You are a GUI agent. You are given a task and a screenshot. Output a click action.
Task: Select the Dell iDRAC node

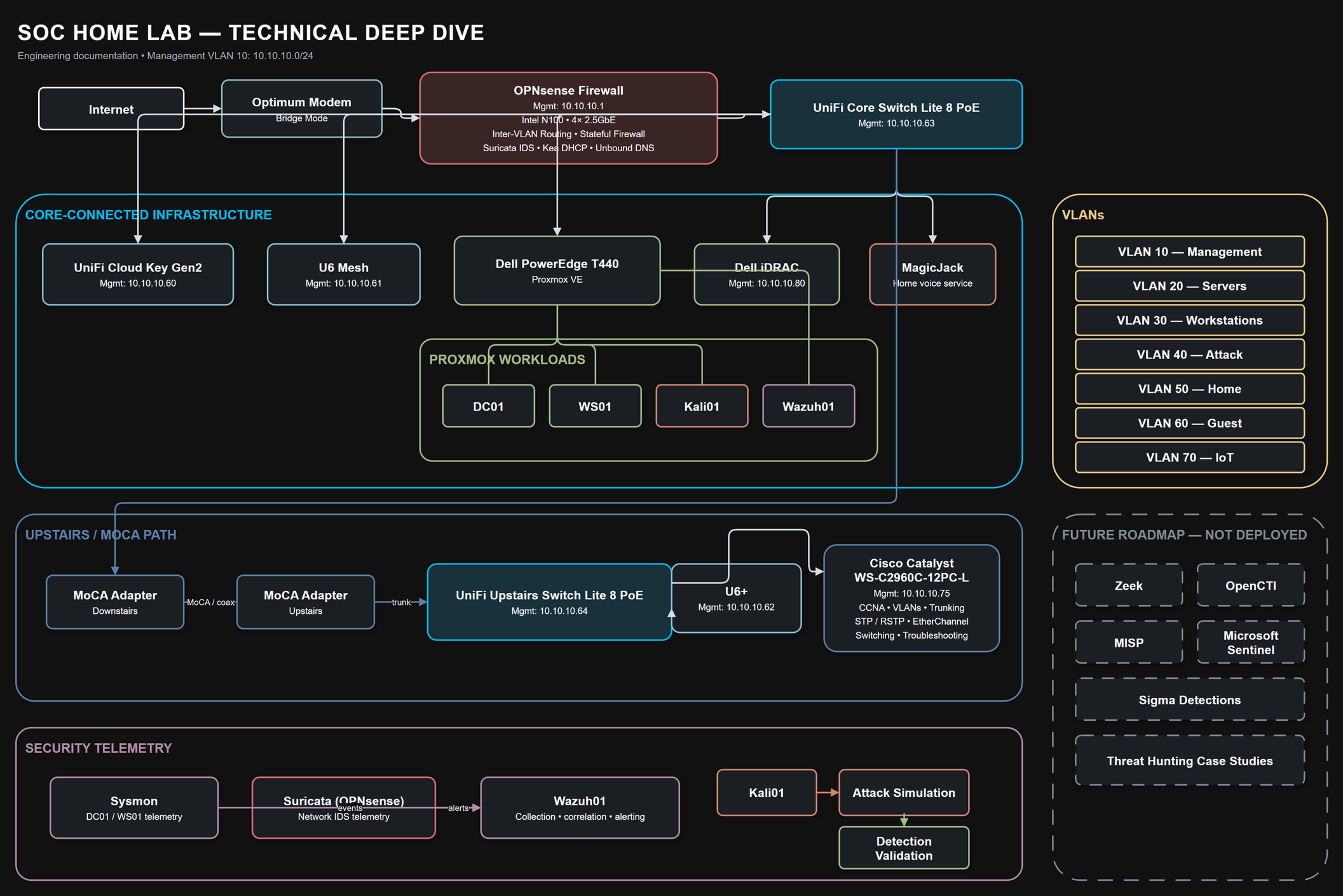(x=767, y=275)
